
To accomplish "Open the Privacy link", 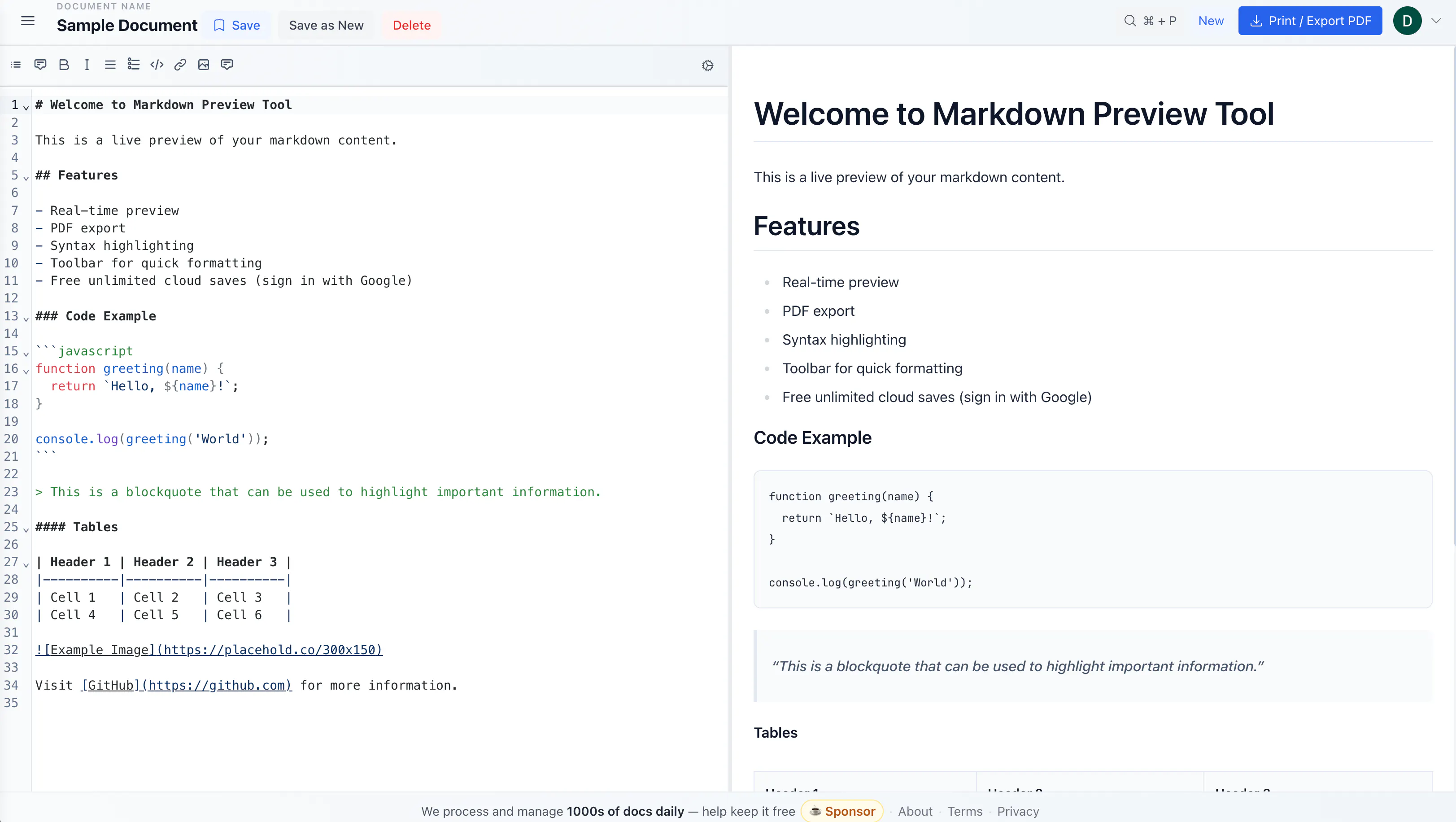I will click(1018, 811).
